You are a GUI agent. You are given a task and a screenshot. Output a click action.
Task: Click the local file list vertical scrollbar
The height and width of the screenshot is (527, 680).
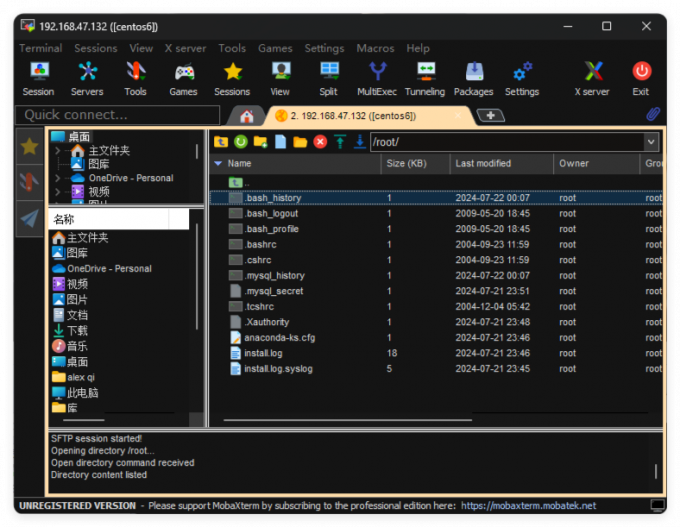tap(196, 276)
